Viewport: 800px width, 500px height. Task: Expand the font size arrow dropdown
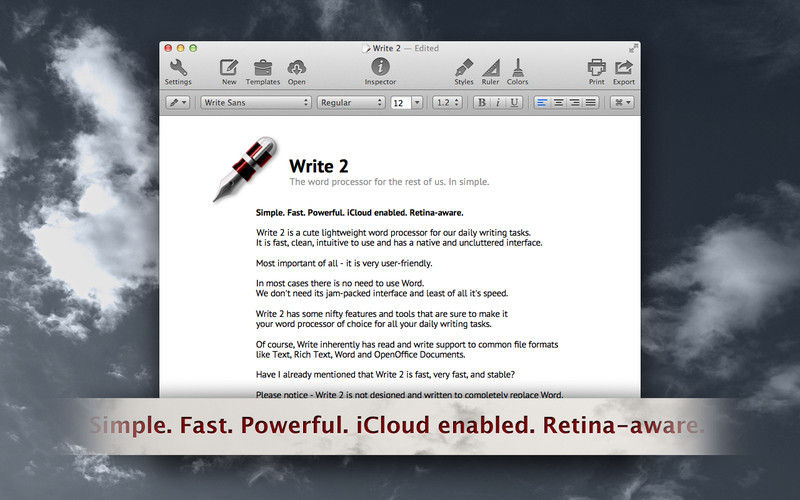click(417, 103)
